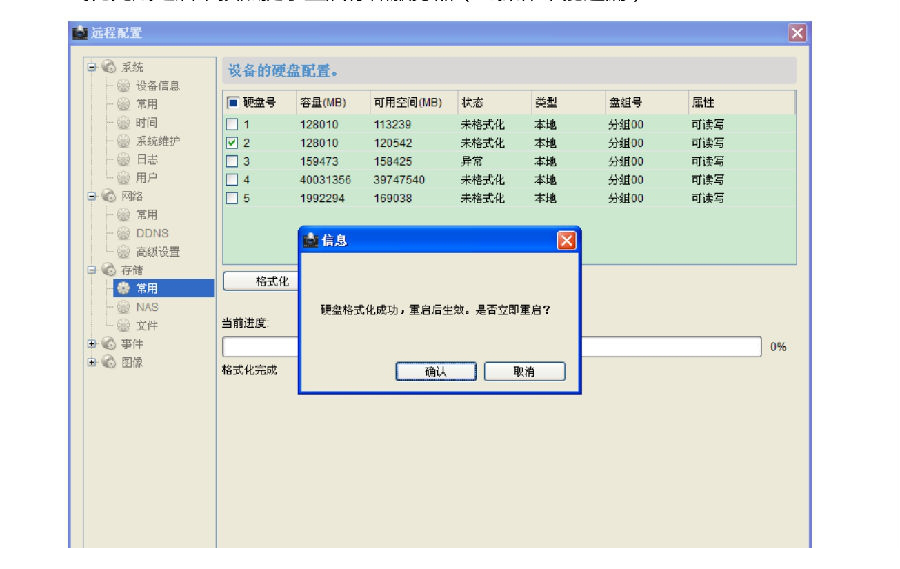
Task: Click the 设备信息 gear icon
Action: click(123, 86)
